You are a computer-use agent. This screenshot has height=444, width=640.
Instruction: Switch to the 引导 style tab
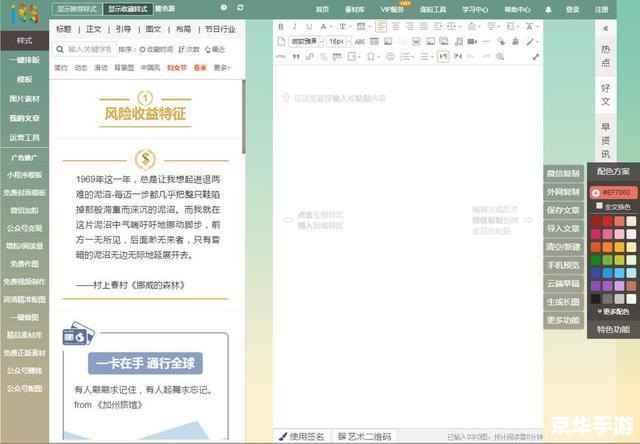[123, 29]
